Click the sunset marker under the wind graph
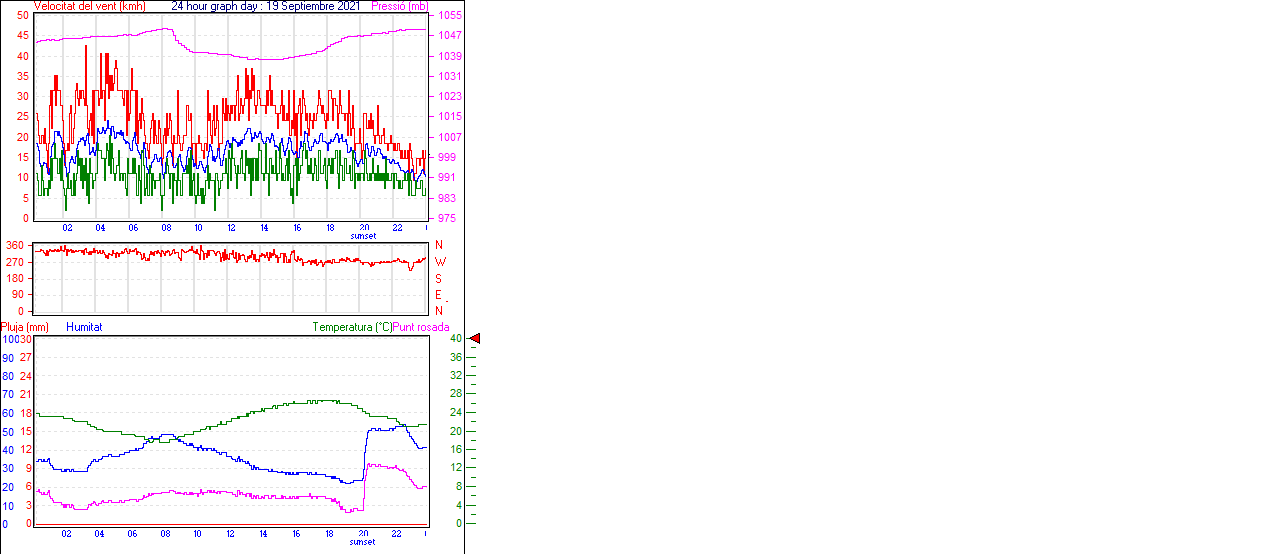Image resolution: width=1280 pixels, height=554 pixels. (x=363, y=236)
